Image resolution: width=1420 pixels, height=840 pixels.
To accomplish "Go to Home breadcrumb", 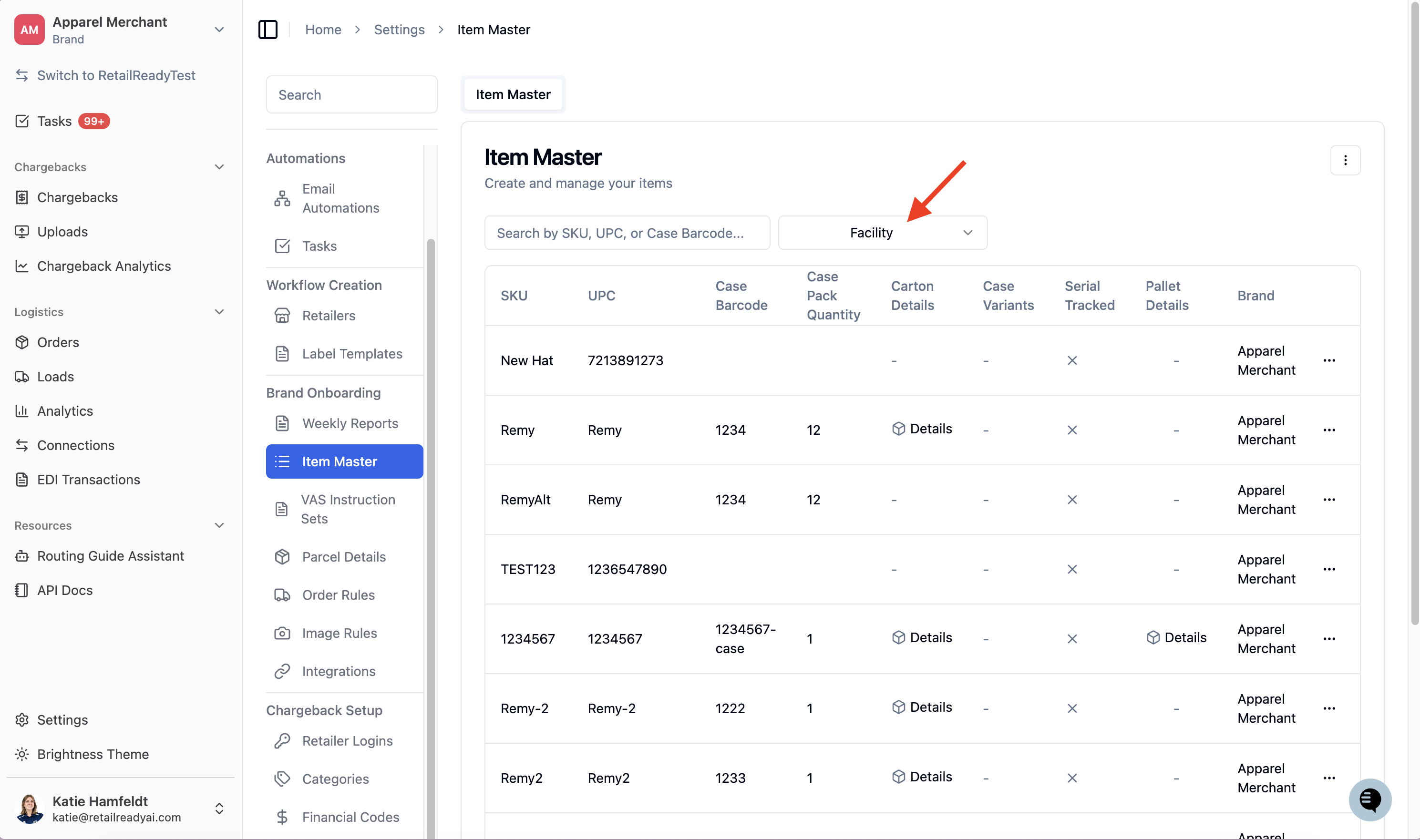I will (323, 30).
